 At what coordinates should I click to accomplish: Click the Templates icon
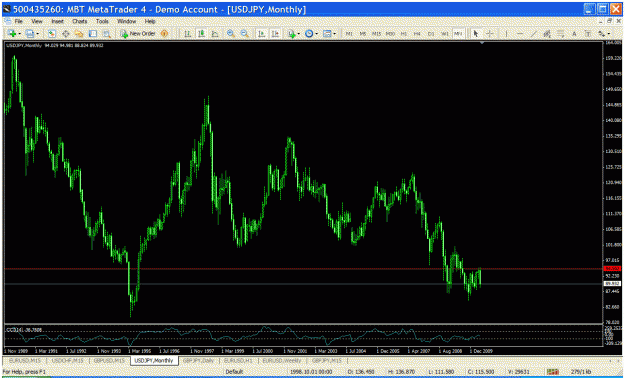pyautogui.click(x=327, y=34)
